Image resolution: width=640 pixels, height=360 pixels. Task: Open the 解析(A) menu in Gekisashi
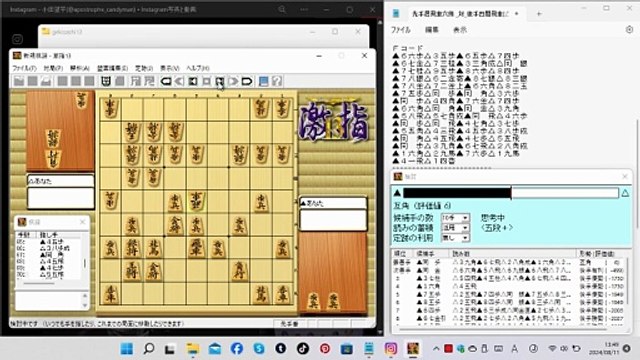[80, 68]
